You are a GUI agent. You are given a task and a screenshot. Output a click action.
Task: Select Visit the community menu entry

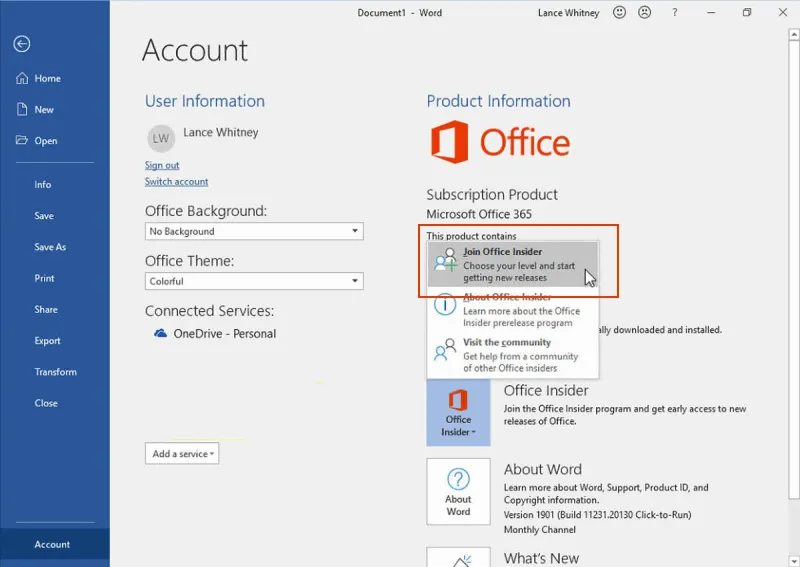point(513,355)
